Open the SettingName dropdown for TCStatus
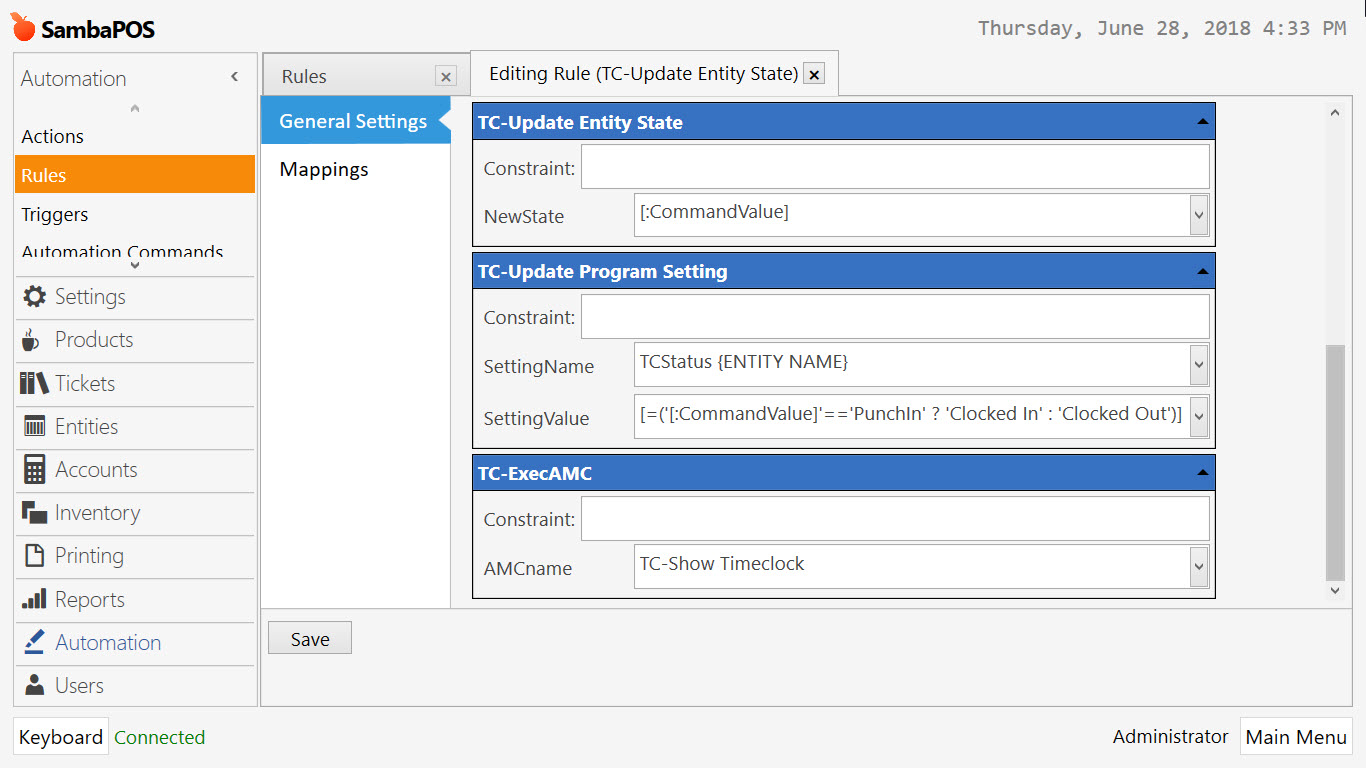 point(1197,364)
